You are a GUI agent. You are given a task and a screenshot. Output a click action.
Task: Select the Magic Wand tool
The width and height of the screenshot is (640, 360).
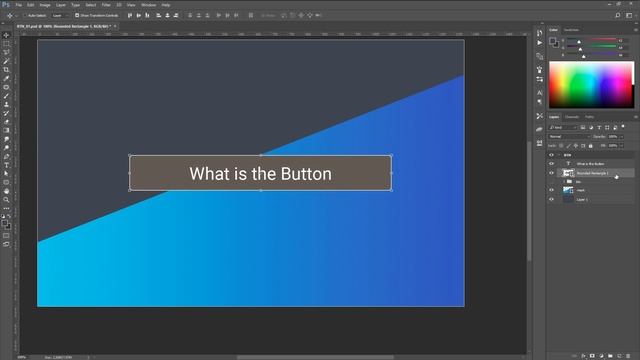[x=6, y=61]
